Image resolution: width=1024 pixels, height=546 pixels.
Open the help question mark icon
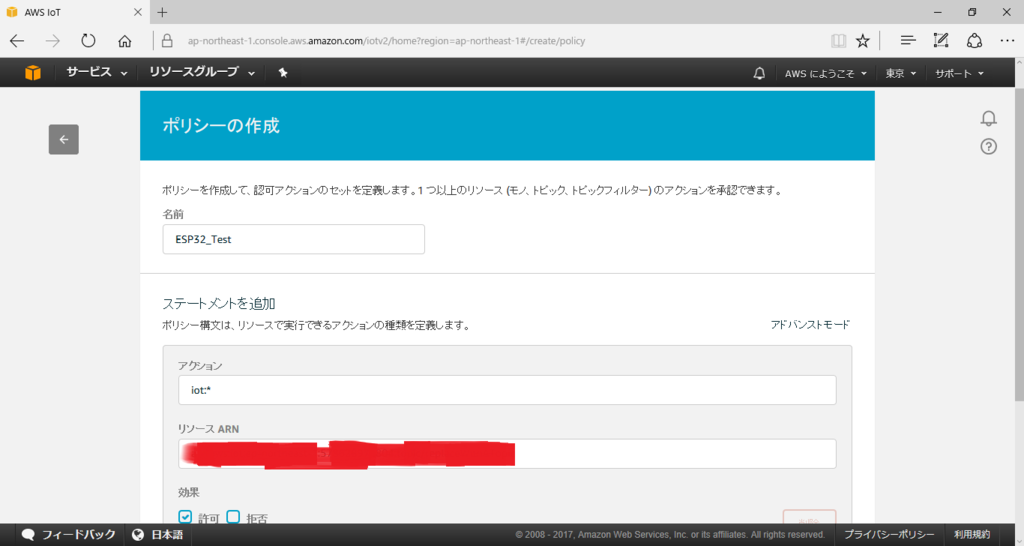[989, 146]
